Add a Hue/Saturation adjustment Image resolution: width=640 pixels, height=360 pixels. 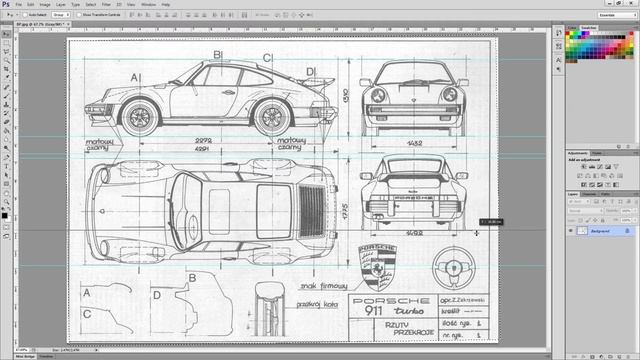580,176
